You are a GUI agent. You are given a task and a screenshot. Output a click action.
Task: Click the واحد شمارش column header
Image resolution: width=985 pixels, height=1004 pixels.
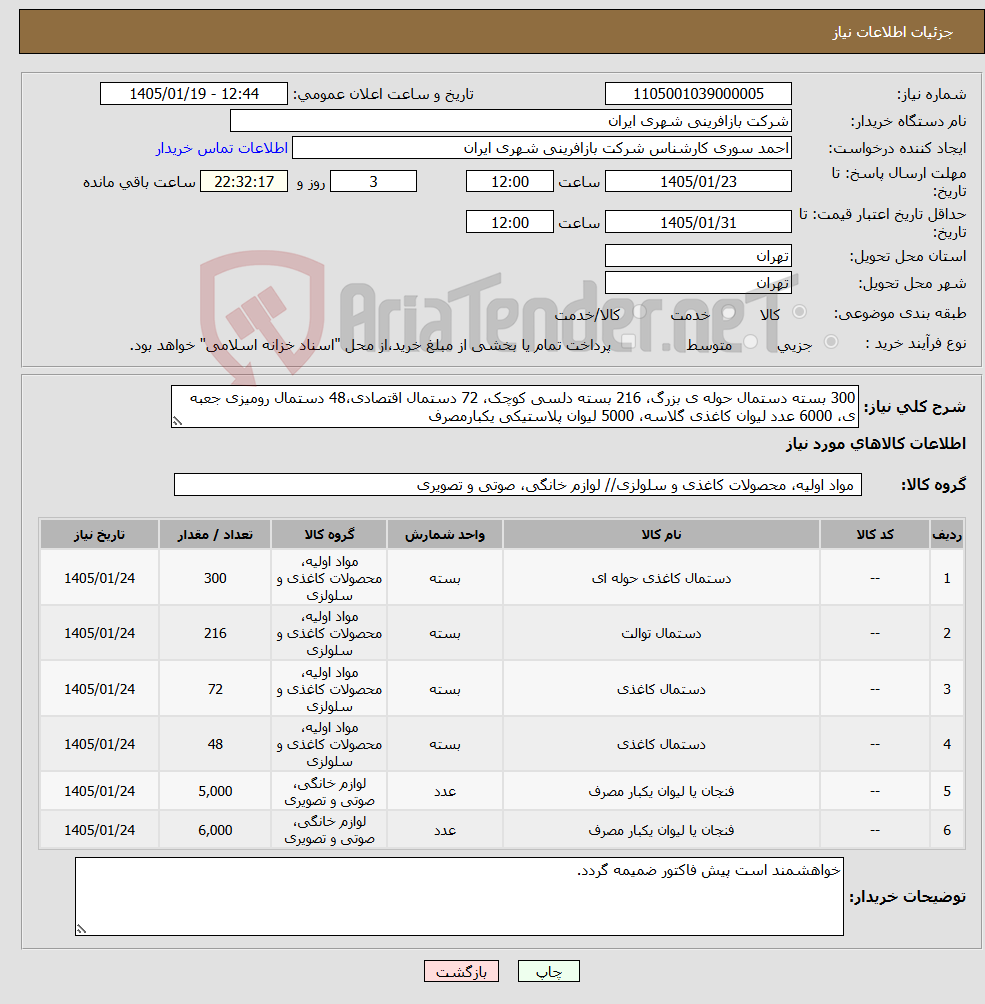tap(444, 535)
